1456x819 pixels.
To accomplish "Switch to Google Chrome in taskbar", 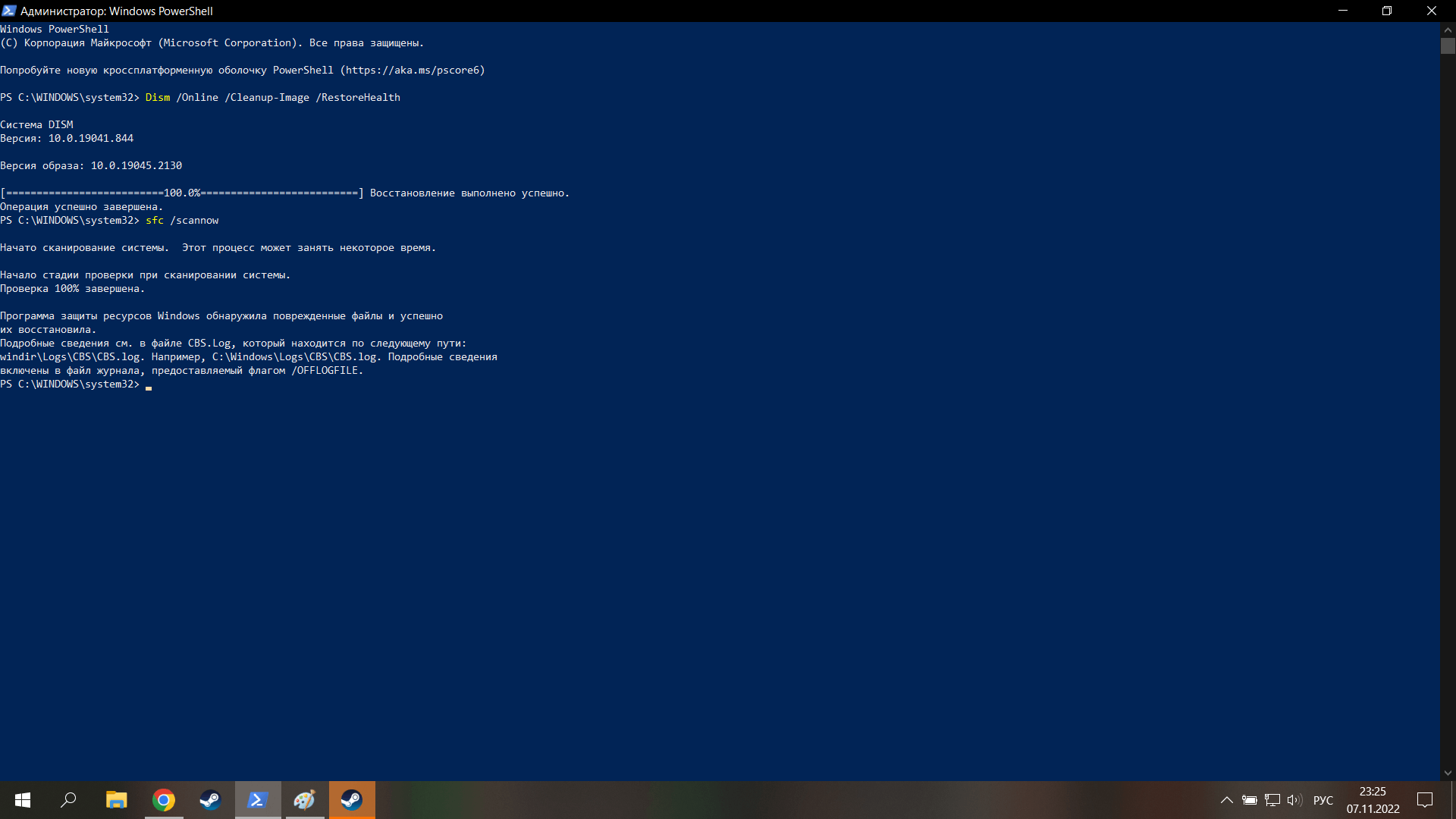I will click(164, 800).
